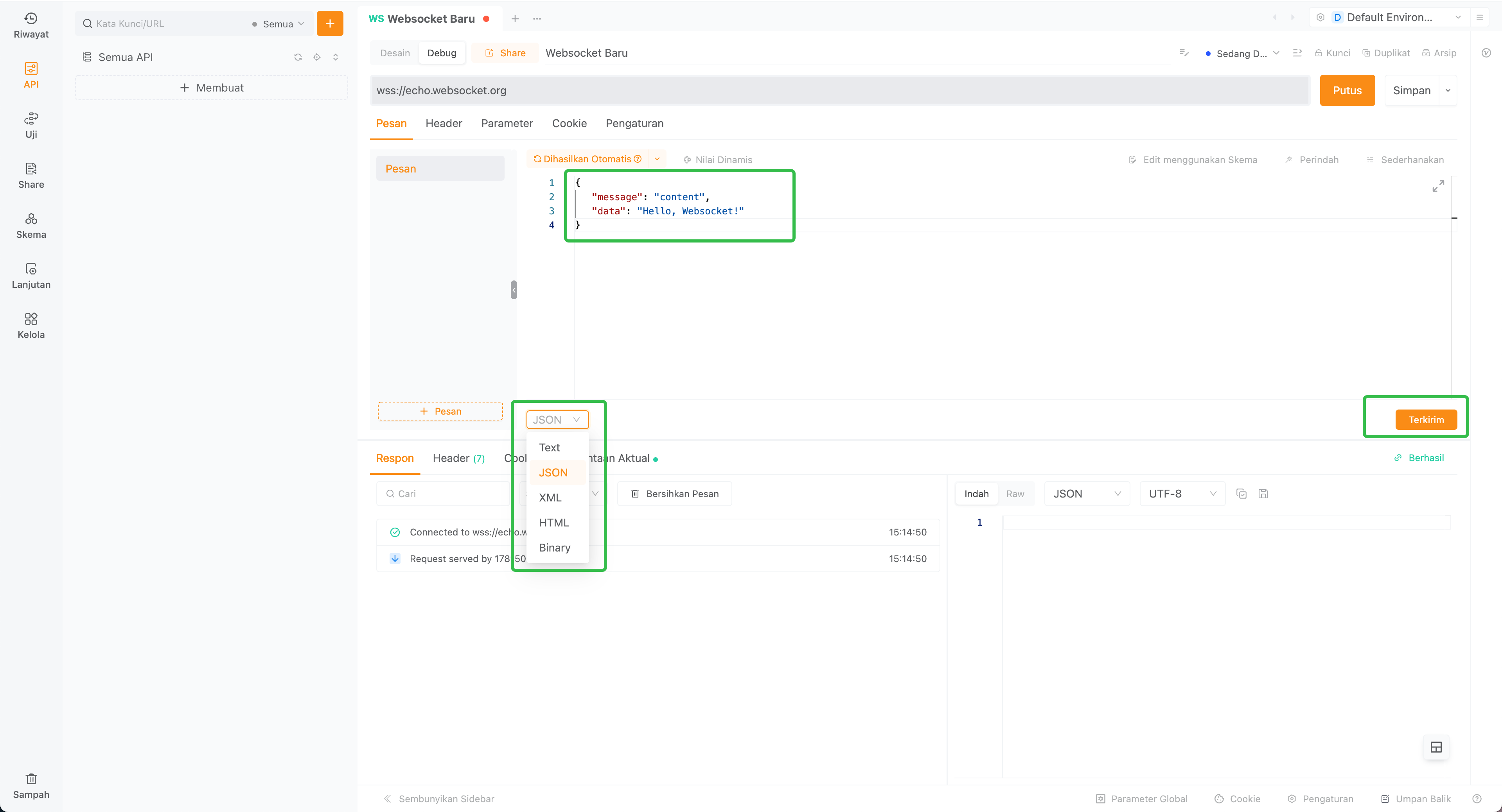Open the Semua filter dropdown in search

[x=278, y=24]
